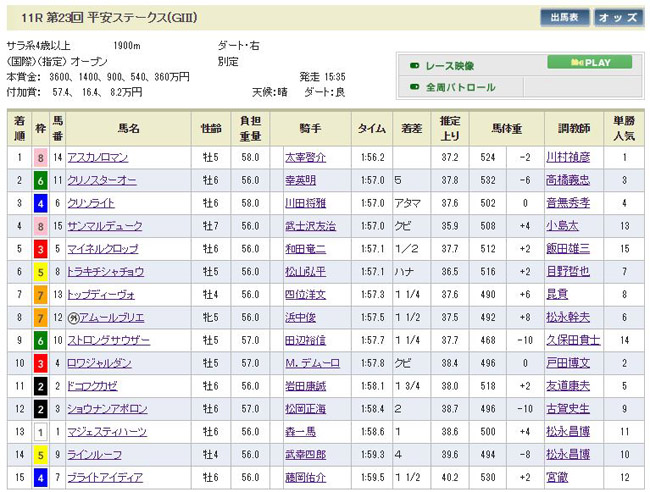
Task: Open the 全周パトロール patrol video link
Action: tap(460, 88)
